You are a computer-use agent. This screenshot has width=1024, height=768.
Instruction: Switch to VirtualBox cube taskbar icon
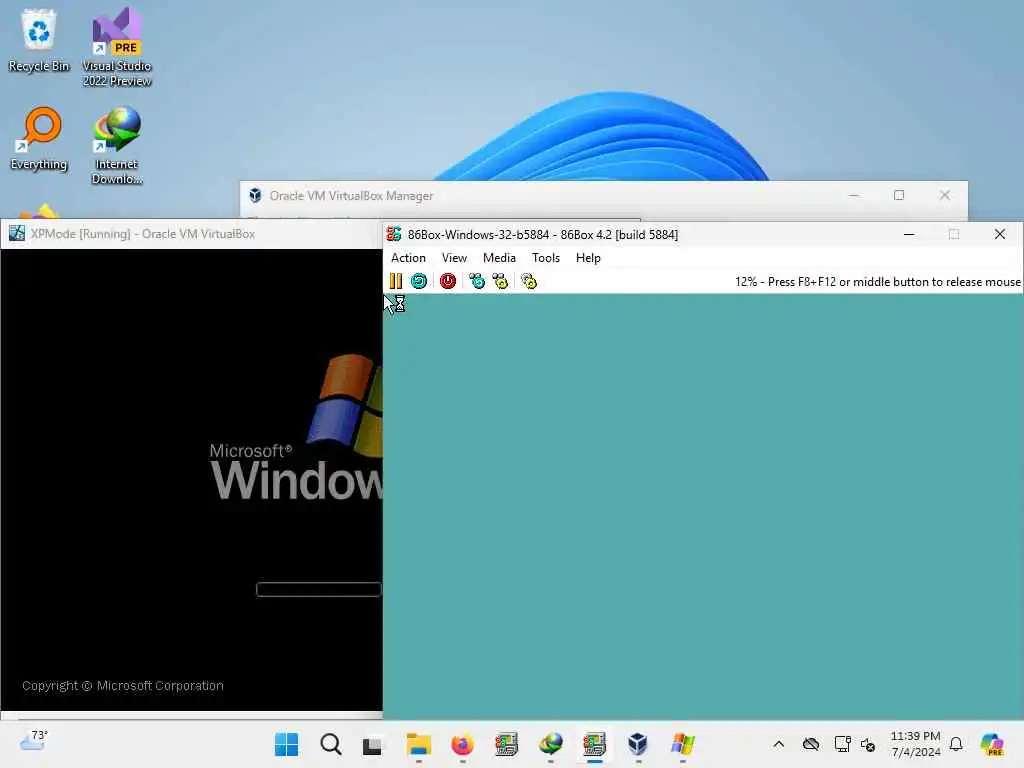pos(638,744)
